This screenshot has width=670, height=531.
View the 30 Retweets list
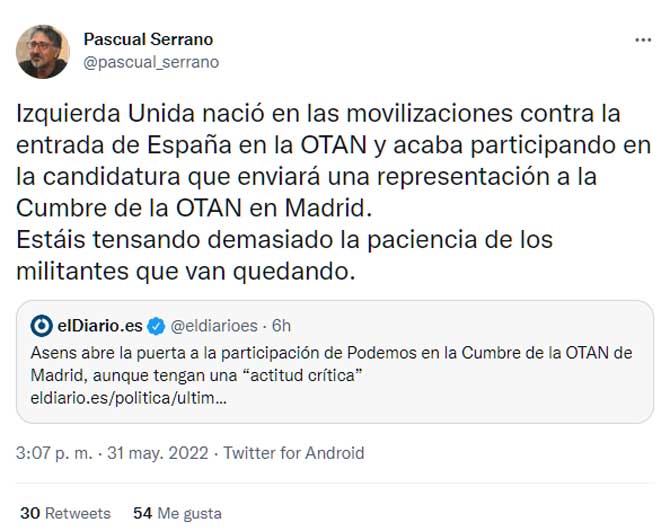pos(65,513)
